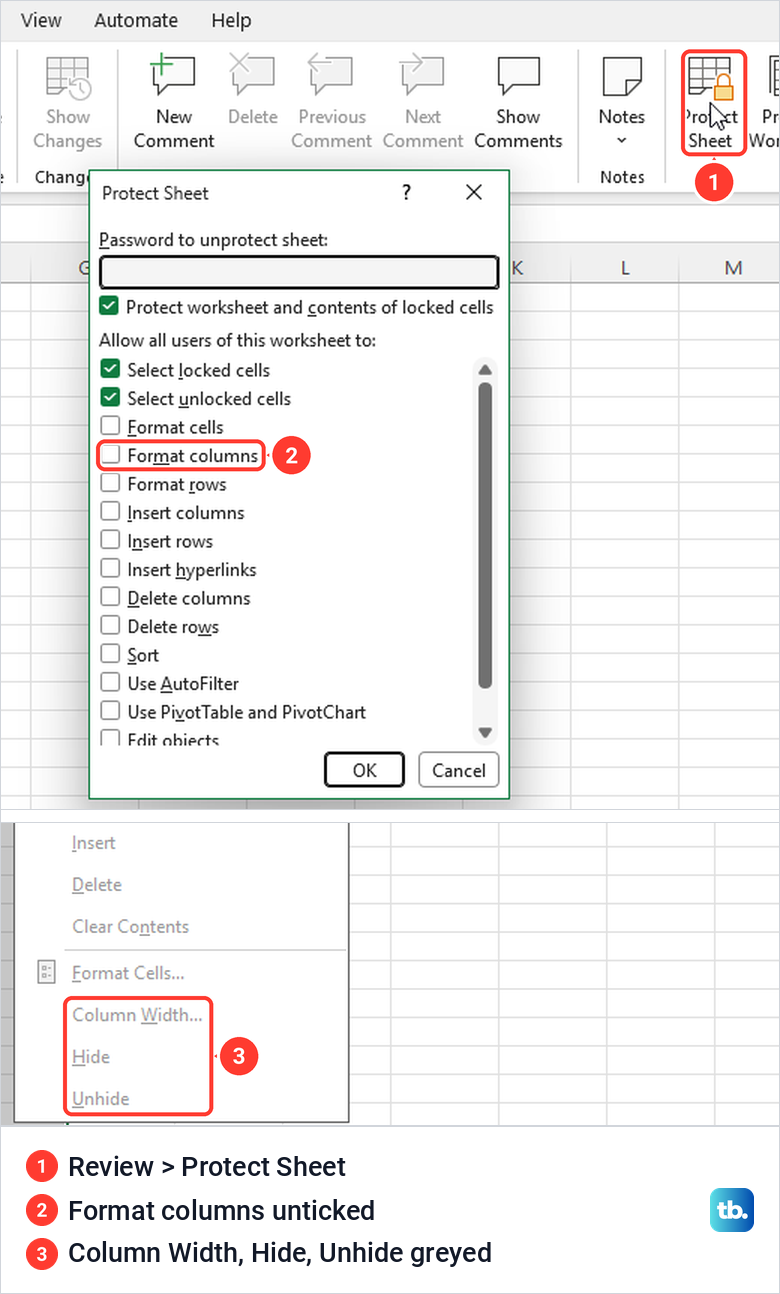Click the dialog help question mark

point(406,192)
